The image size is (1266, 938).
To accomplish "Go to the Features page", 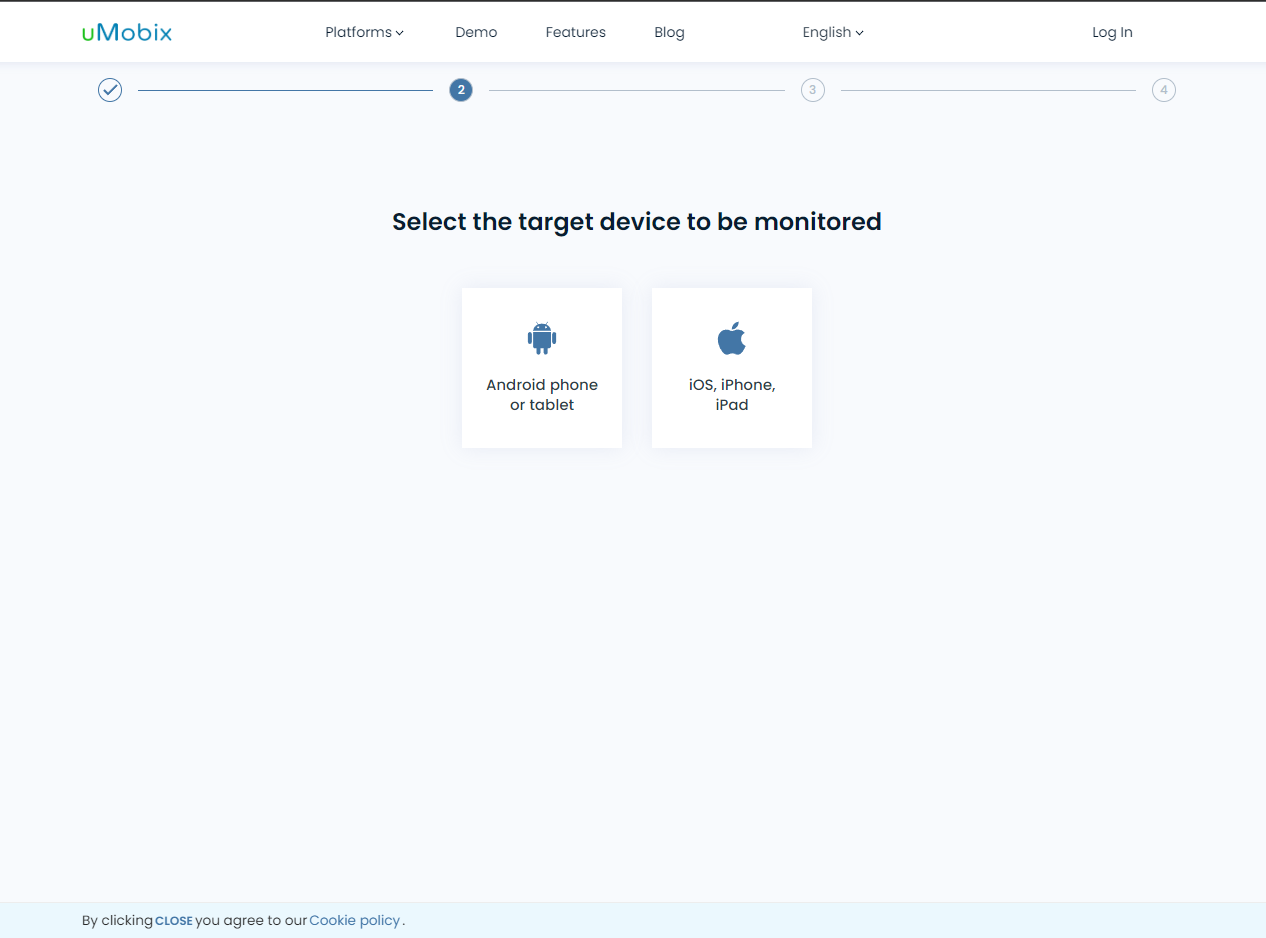I will [575, 32].
